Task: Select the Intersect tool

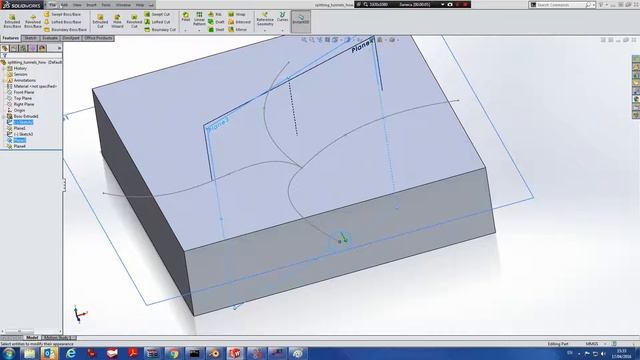Action: pos(240,22)
